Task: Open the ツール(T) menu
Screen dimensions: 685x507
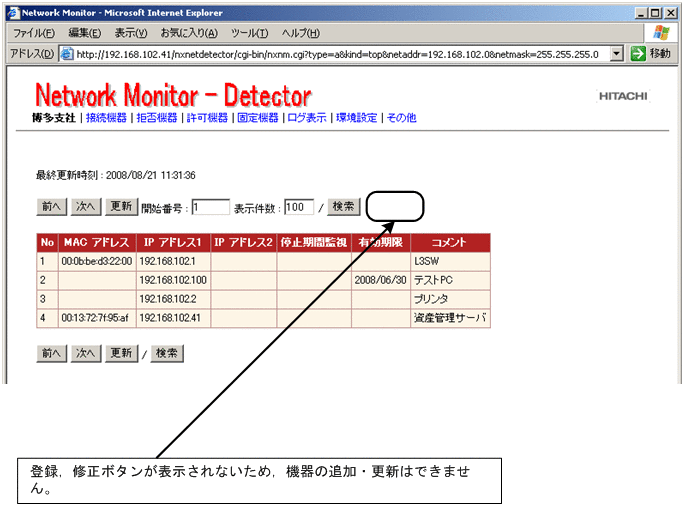Action: (x=249, y=33)
